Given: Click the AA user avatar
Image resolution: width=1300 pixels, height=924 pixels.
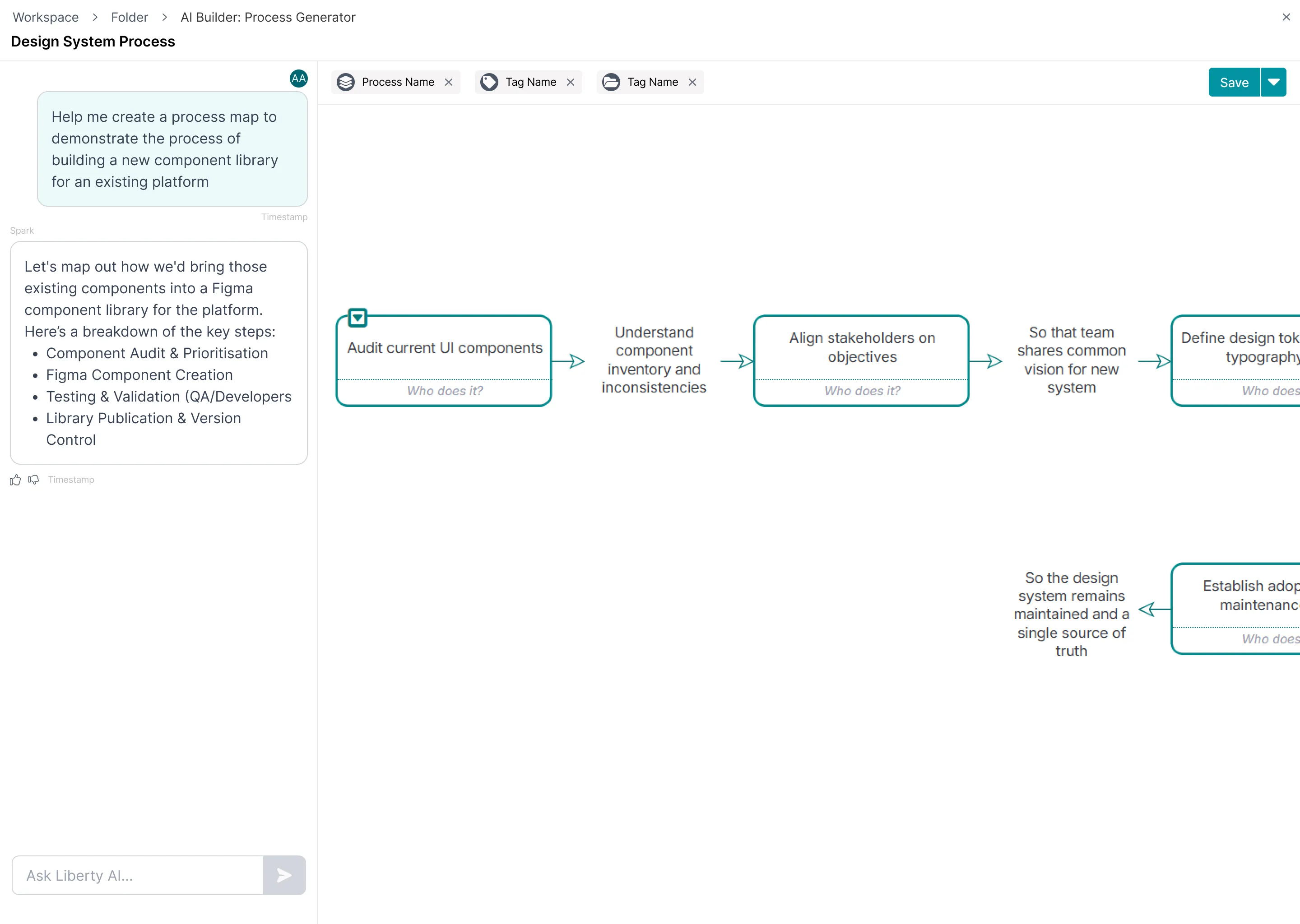Looking at the screenshot, I should 298,79.
